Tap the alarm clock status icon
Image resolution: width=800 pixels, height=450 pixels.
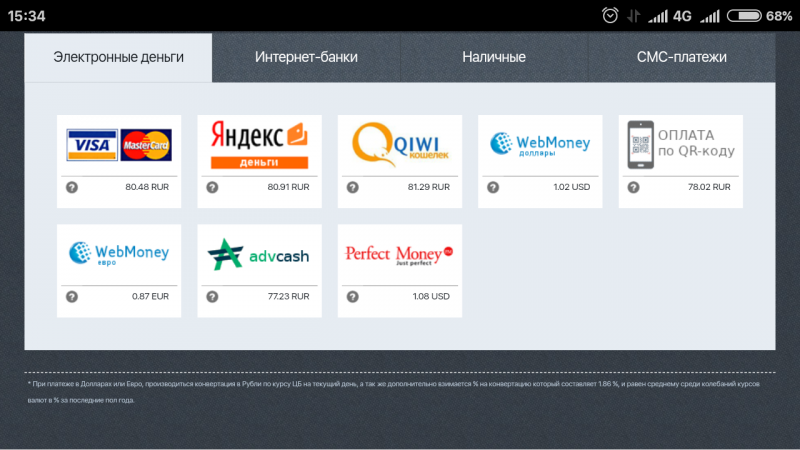pyautogui.click(x=610, y=15)
